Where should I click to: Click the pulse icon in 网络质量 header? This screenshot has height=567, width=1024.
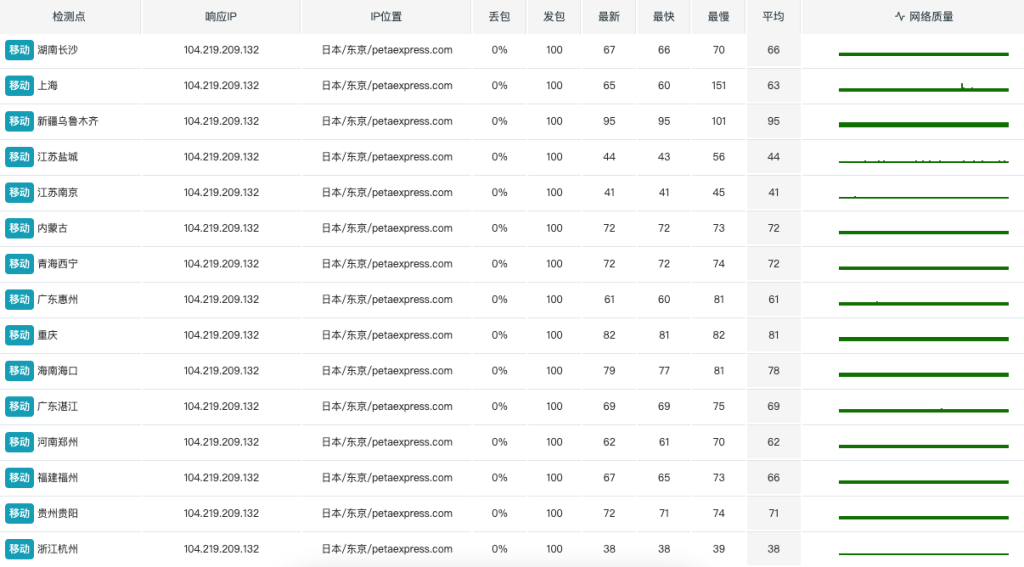(x=900, y=16)
